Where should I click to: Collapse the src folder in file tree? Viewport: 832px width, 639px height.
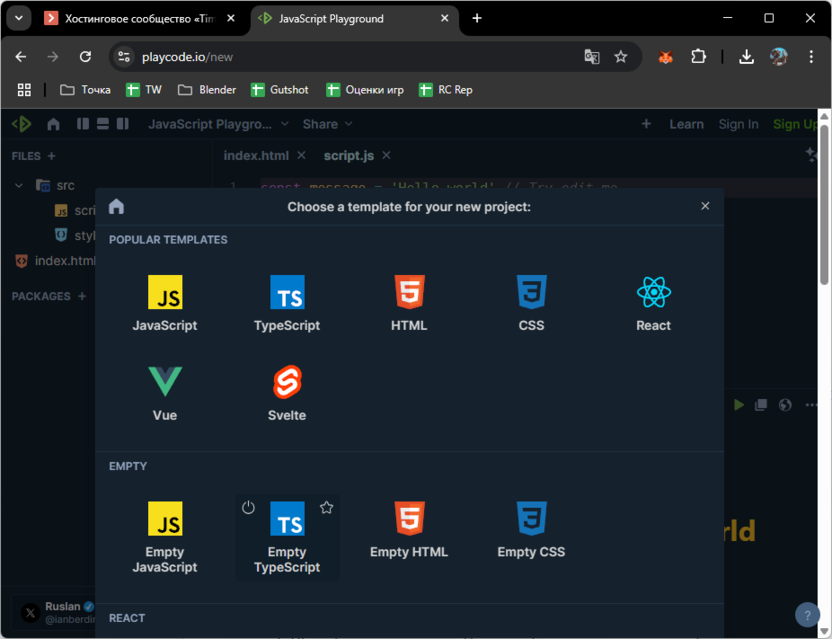pos(19,185)
